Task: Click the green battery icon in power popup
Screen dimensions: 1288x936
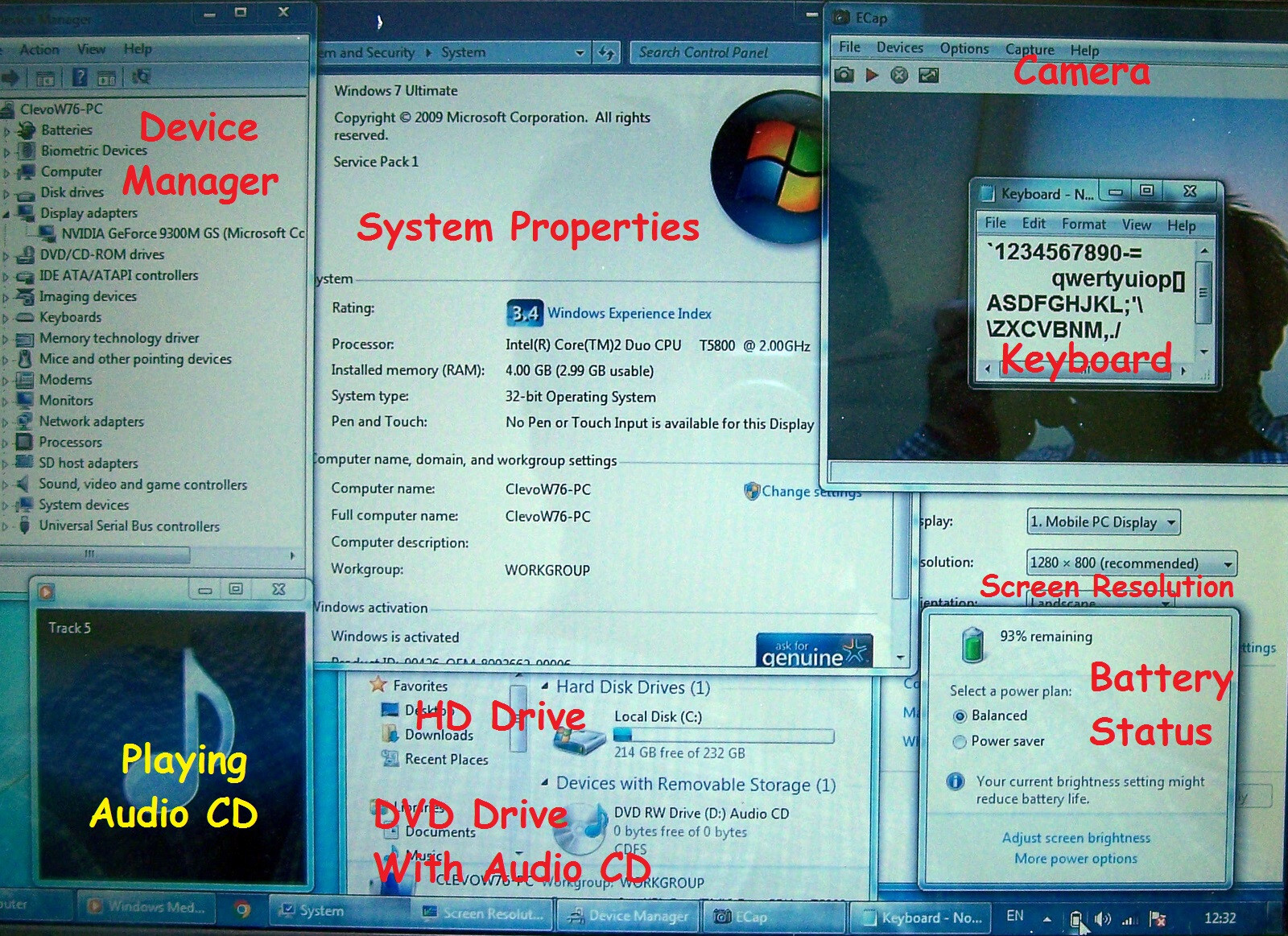Action: click(x=973, y=645)
